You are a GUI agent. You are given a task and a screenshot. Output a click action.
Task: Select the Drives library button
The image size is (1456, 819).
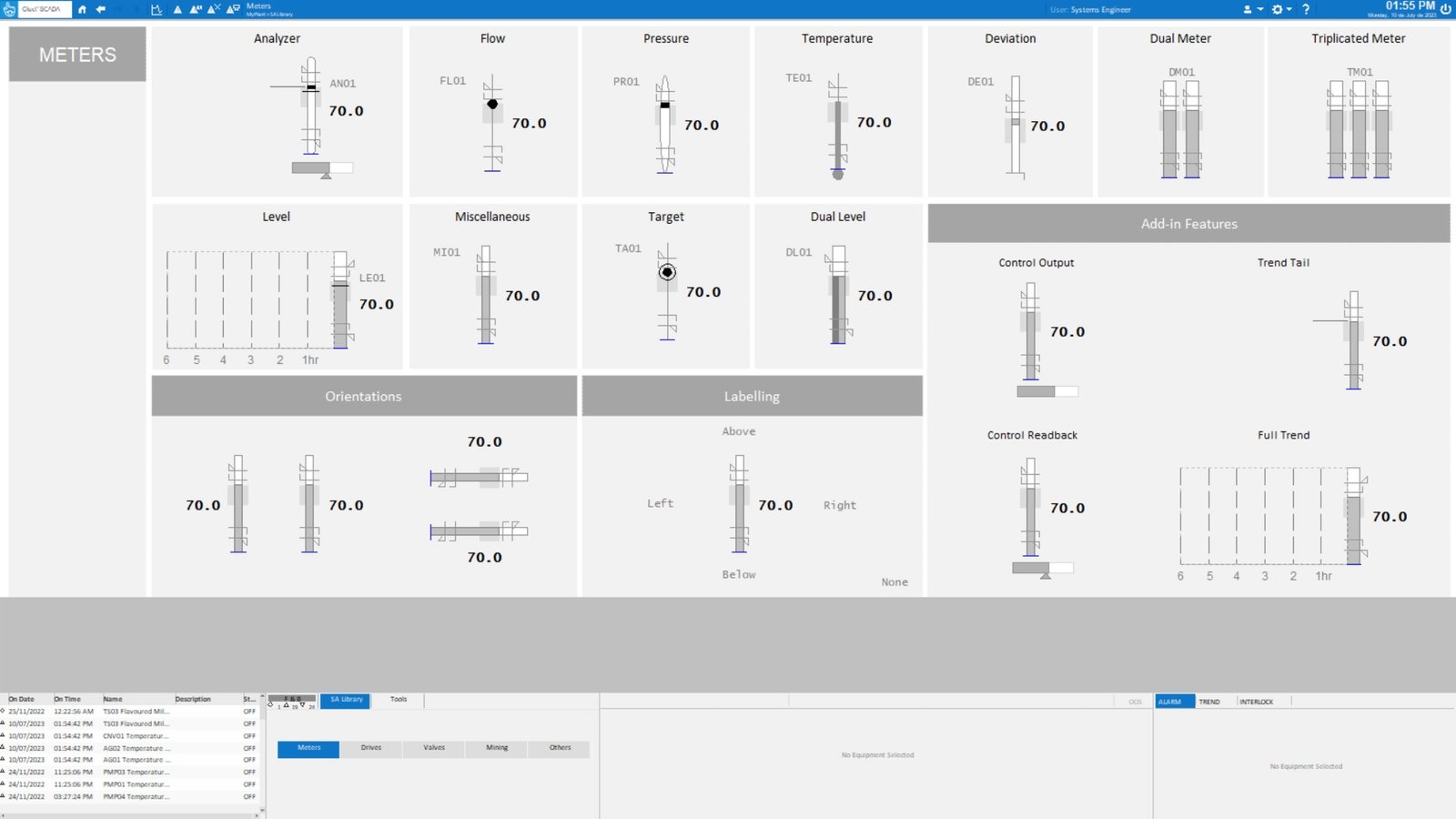pyautogui.click(x=371, y=749)
